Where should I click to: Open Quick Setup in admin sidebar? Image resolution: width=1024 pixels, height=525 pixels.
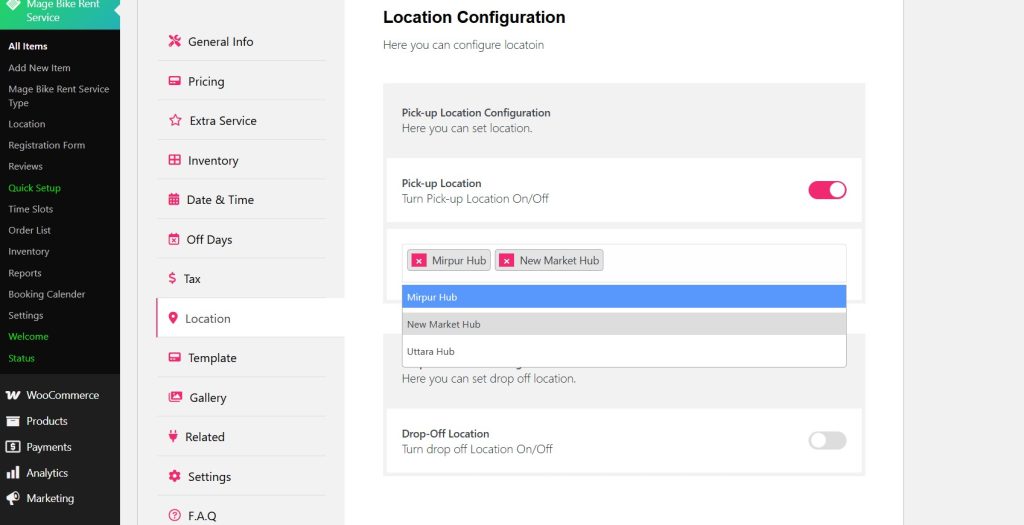[35, 188]
